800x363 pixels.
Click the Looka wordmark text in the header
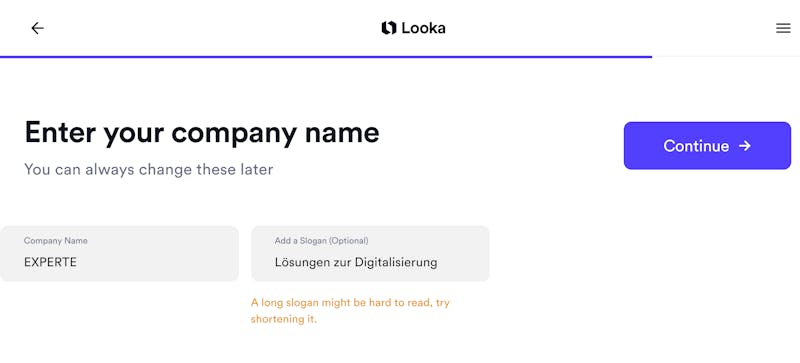click(x=423, y=28)
